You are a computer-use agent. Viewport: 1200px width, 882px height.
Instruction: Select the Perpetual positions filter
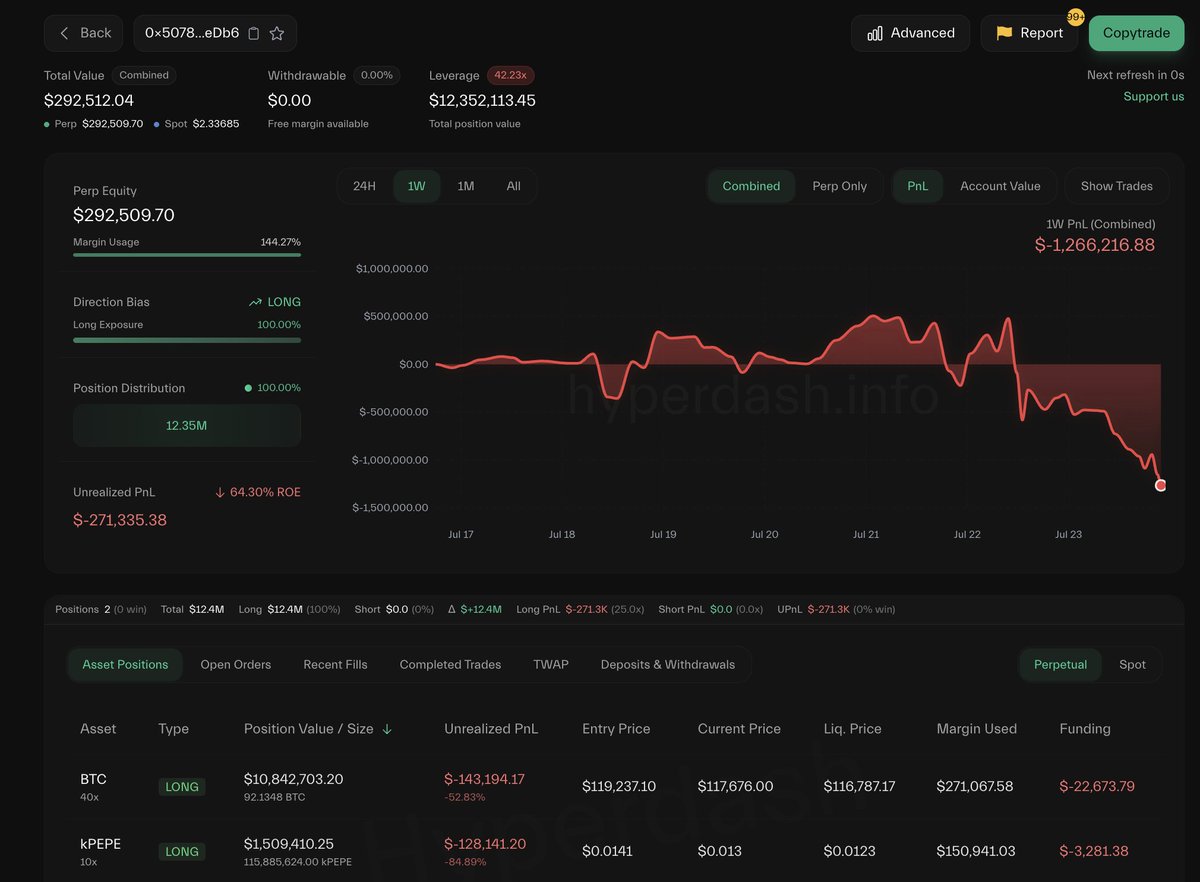pos(1060,665)
